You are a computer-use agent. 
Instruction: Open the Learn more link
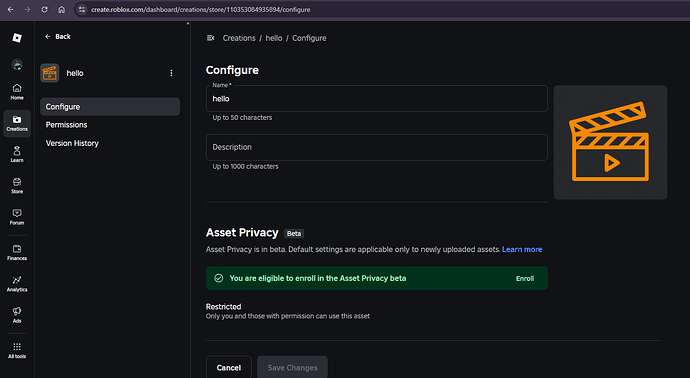[522, 250]
